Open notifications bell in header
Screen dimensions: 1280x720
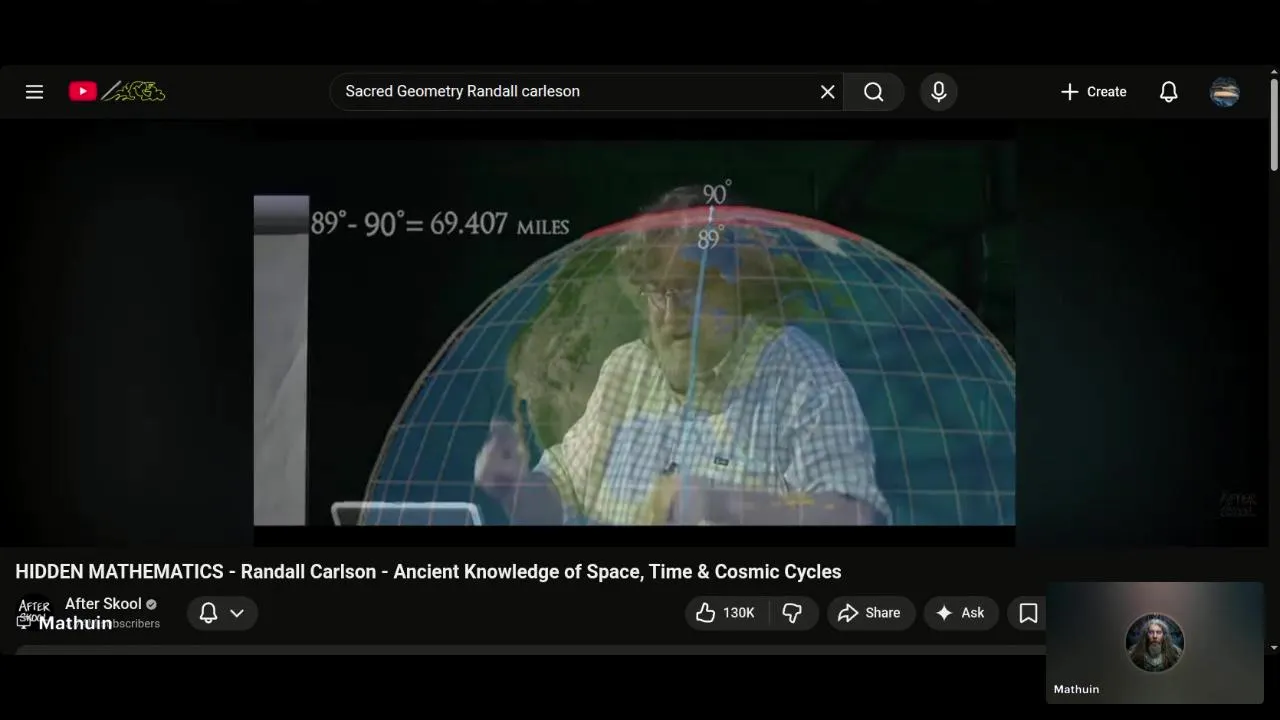(1168, 92)
